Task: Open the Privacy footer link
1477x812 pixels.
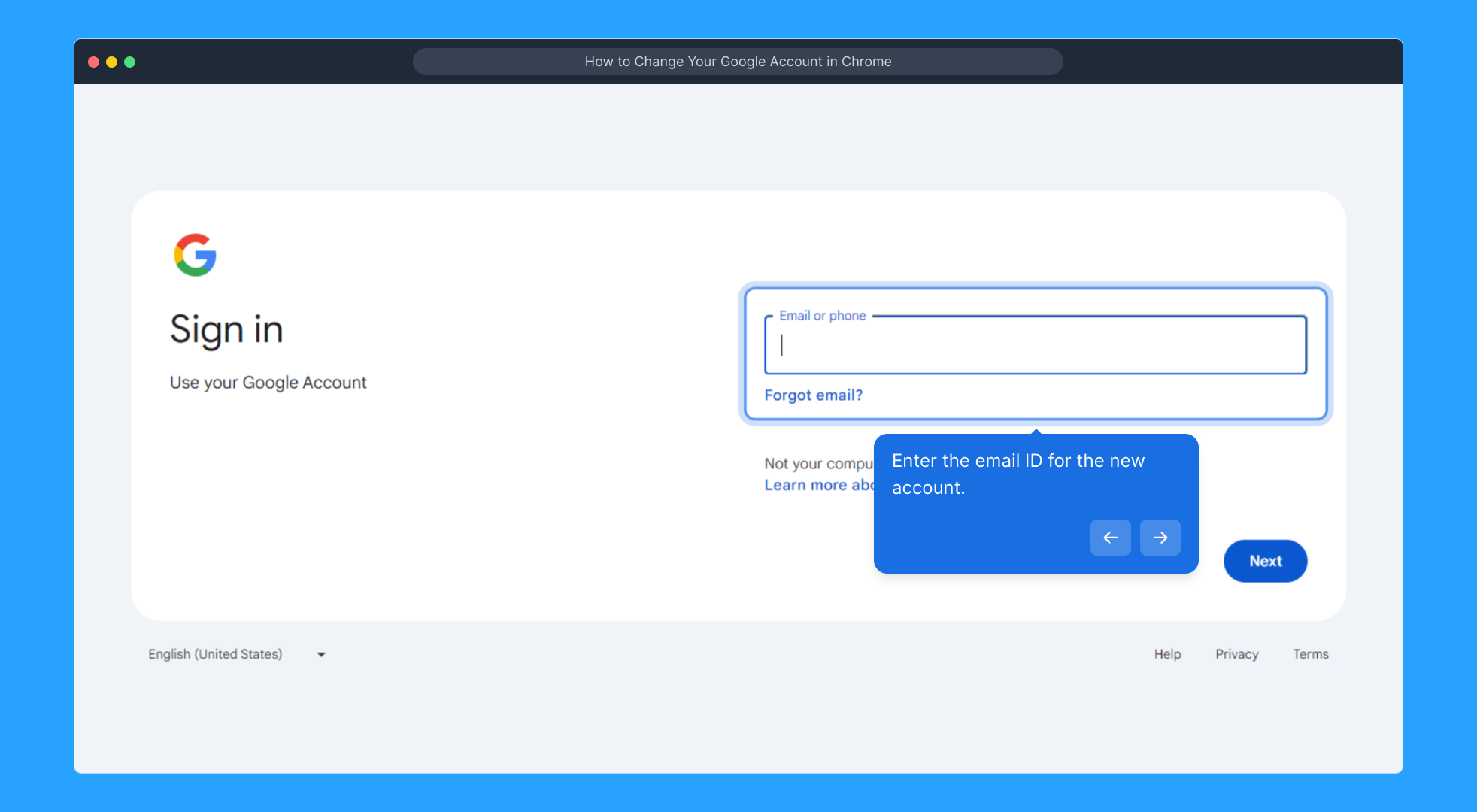Action: [x=1236, y=654]
